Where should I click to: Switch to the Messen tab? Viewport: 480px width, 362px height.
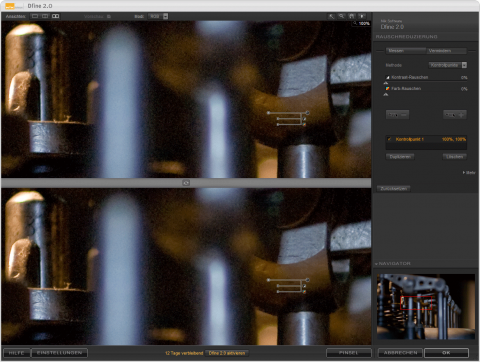click(406, 51)
